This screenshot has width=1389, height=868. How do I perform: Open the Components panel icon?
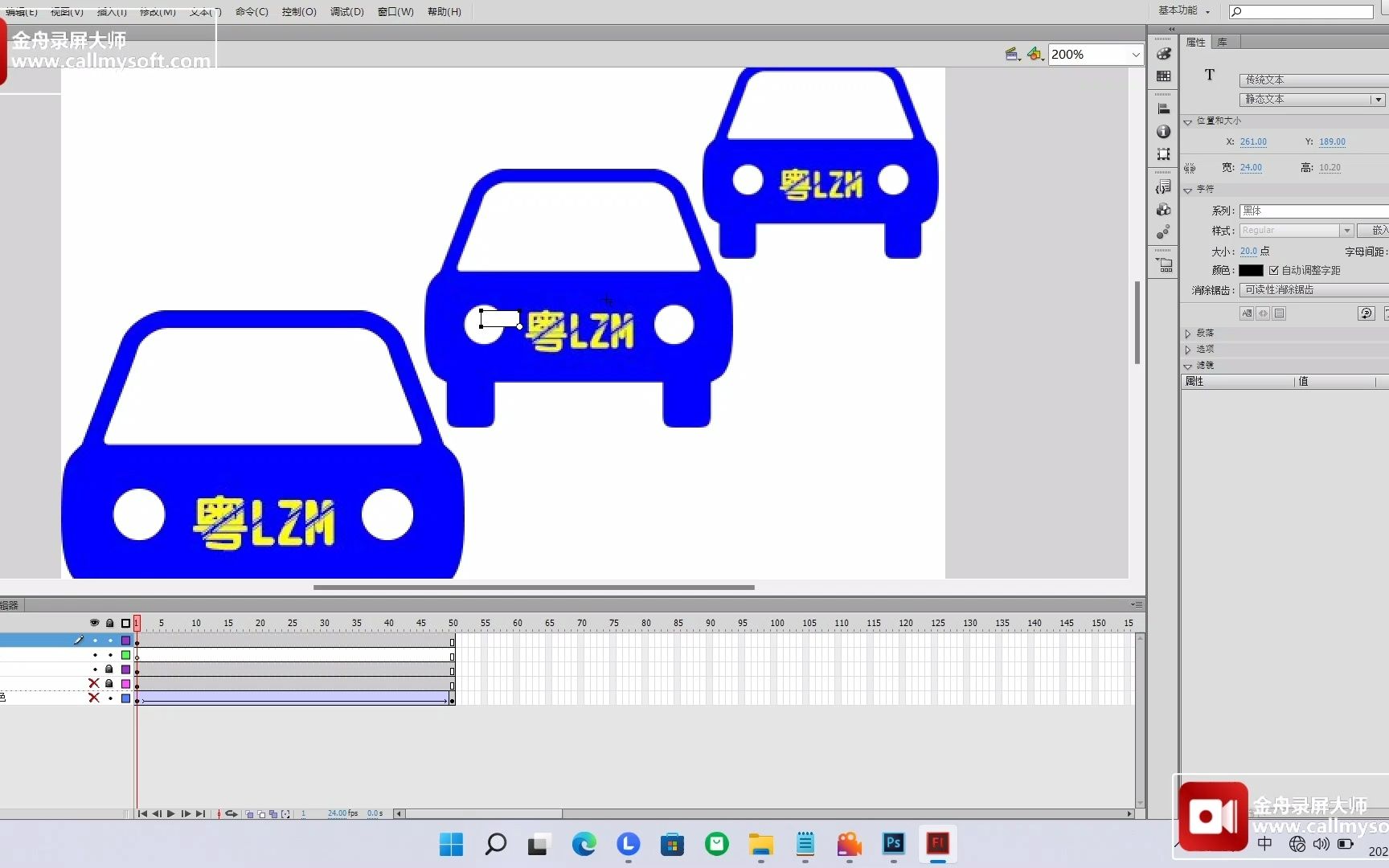1163,210
